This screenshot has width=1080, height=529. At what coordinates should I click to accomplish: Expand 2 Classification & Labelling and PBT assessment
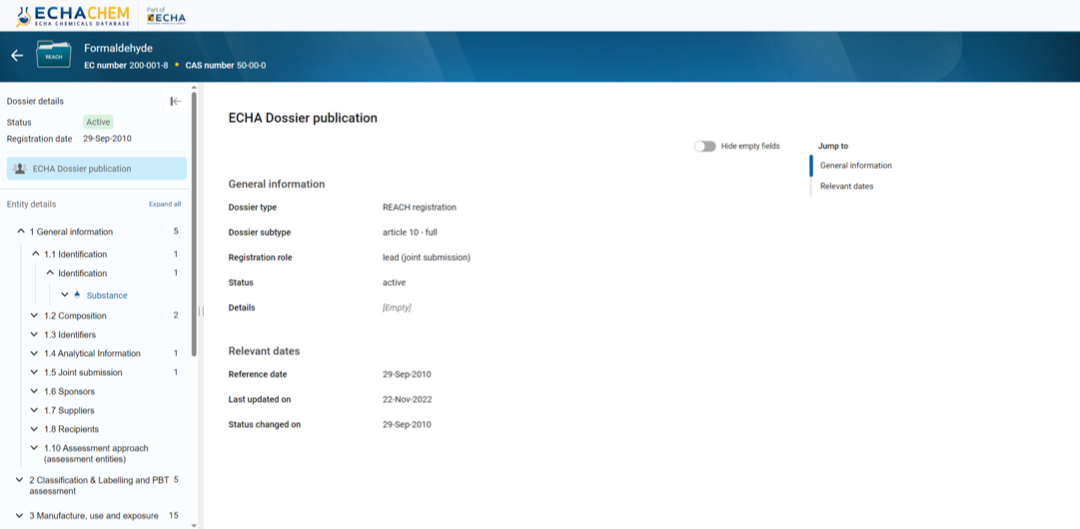click(20, 480)
